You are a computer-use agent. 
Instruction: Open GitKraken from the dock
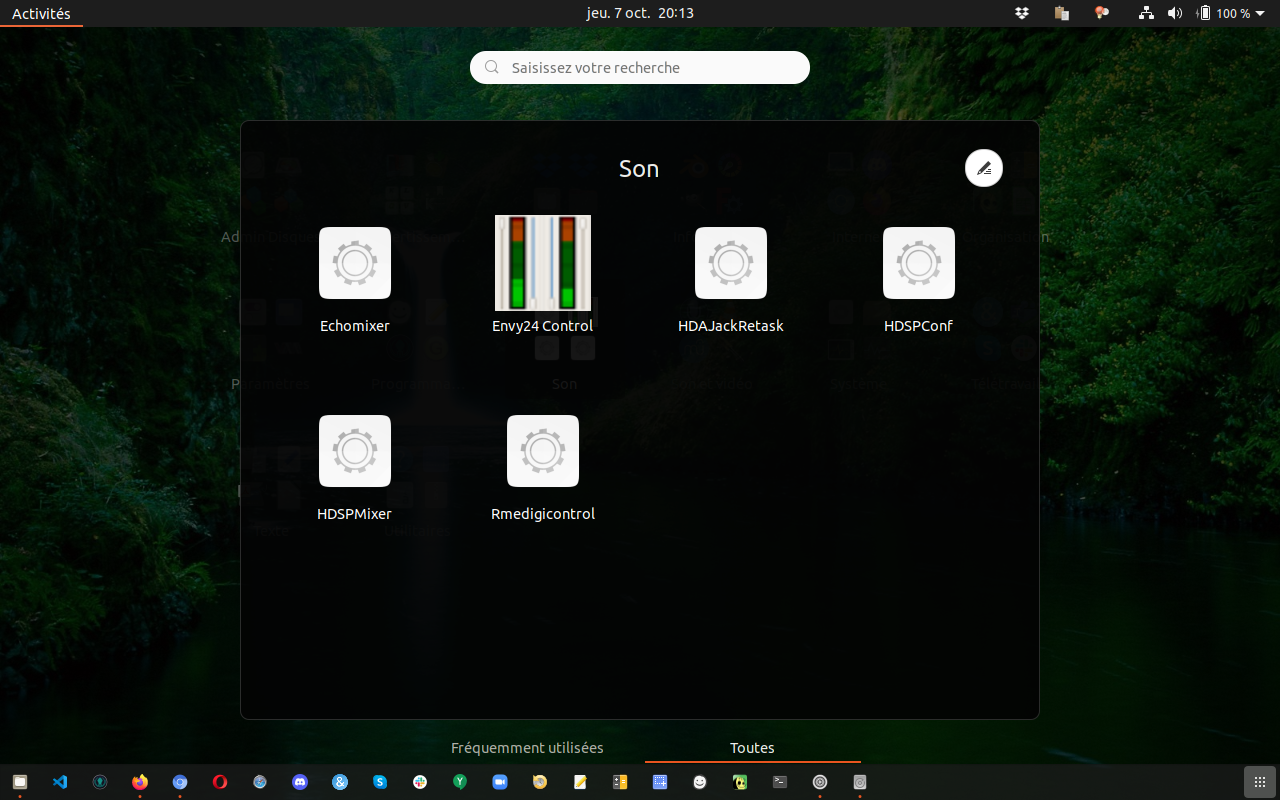coord(100,782)
